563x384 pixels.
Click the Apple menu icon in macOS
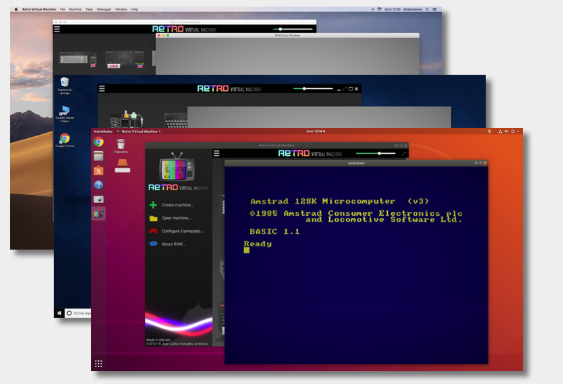[x=16, y=9]
